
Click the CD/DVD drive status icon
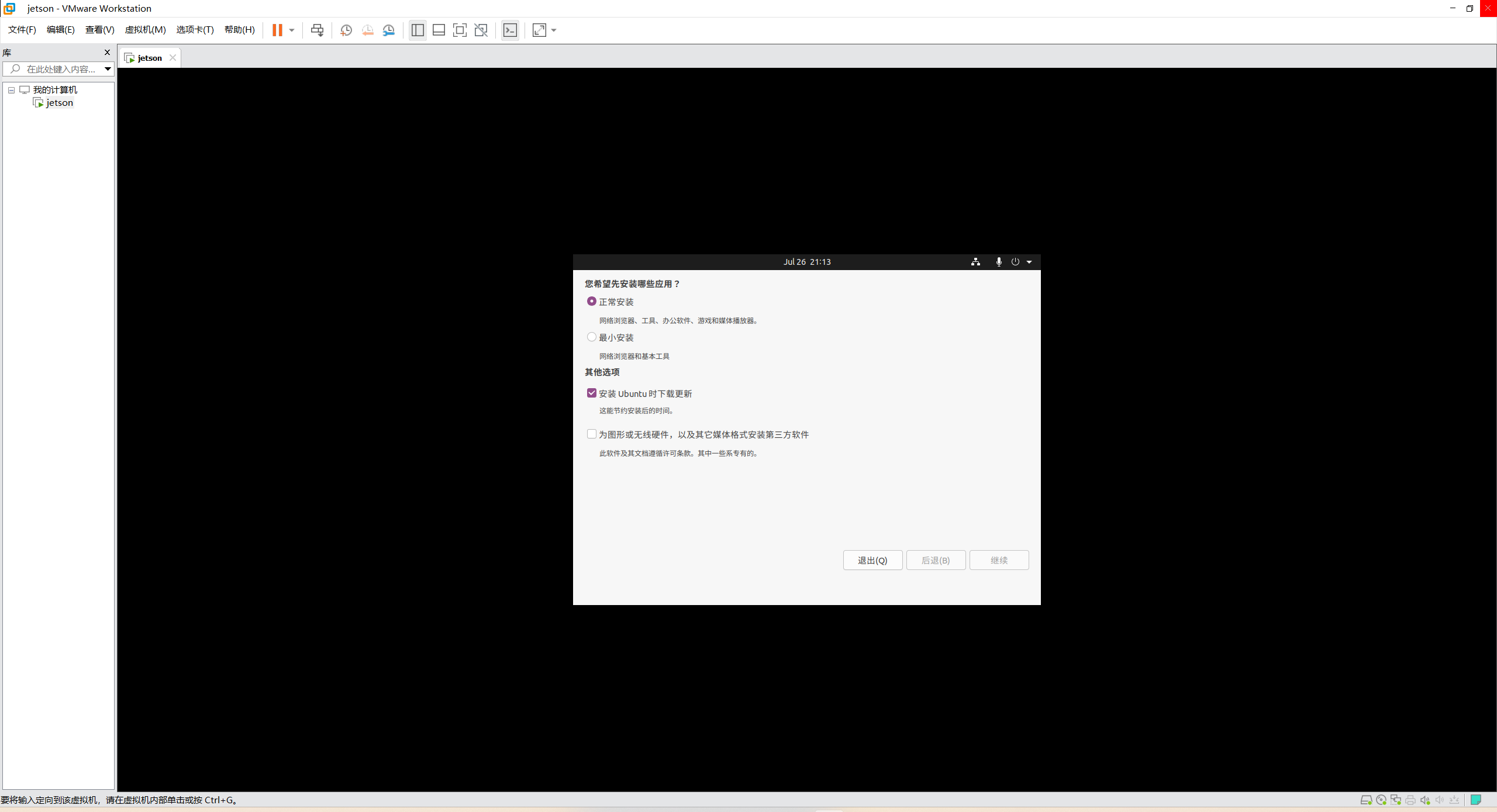pos(1381,800)
